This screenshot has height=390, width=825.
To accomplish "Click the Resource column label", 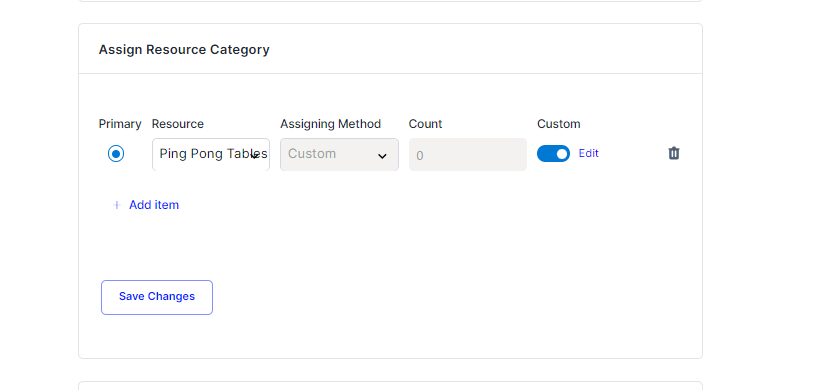I will click(x=178, y=124).
